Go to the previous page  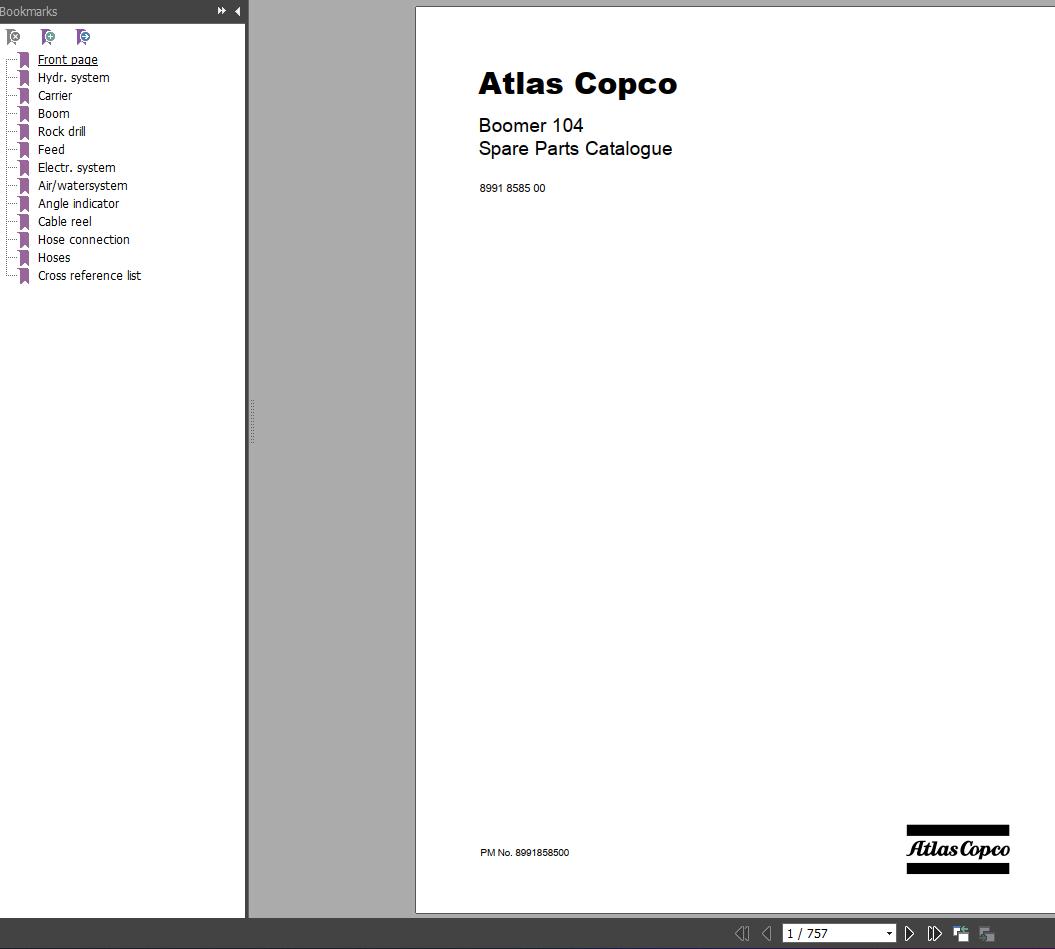coord(767,932)
